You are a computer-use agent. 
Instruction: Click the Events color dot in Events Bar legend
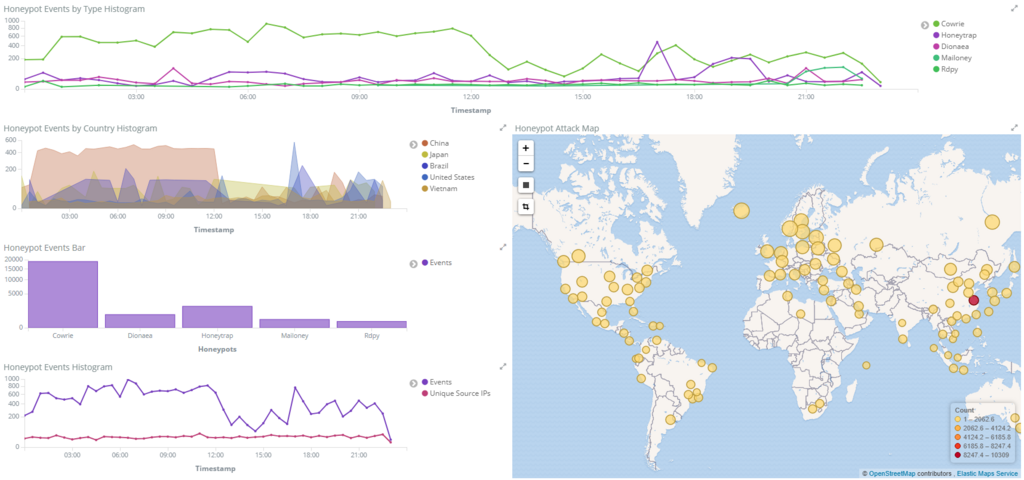pyautogui.click(x=425, y=263)
